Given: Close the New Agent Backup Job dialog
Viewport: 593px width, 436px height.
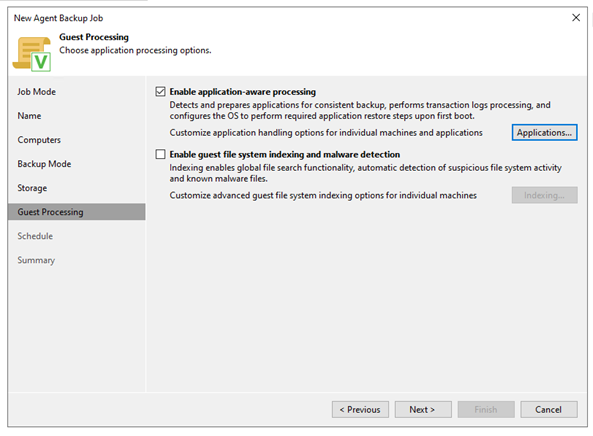Looking at the screenshot, I should click(576, 18).
